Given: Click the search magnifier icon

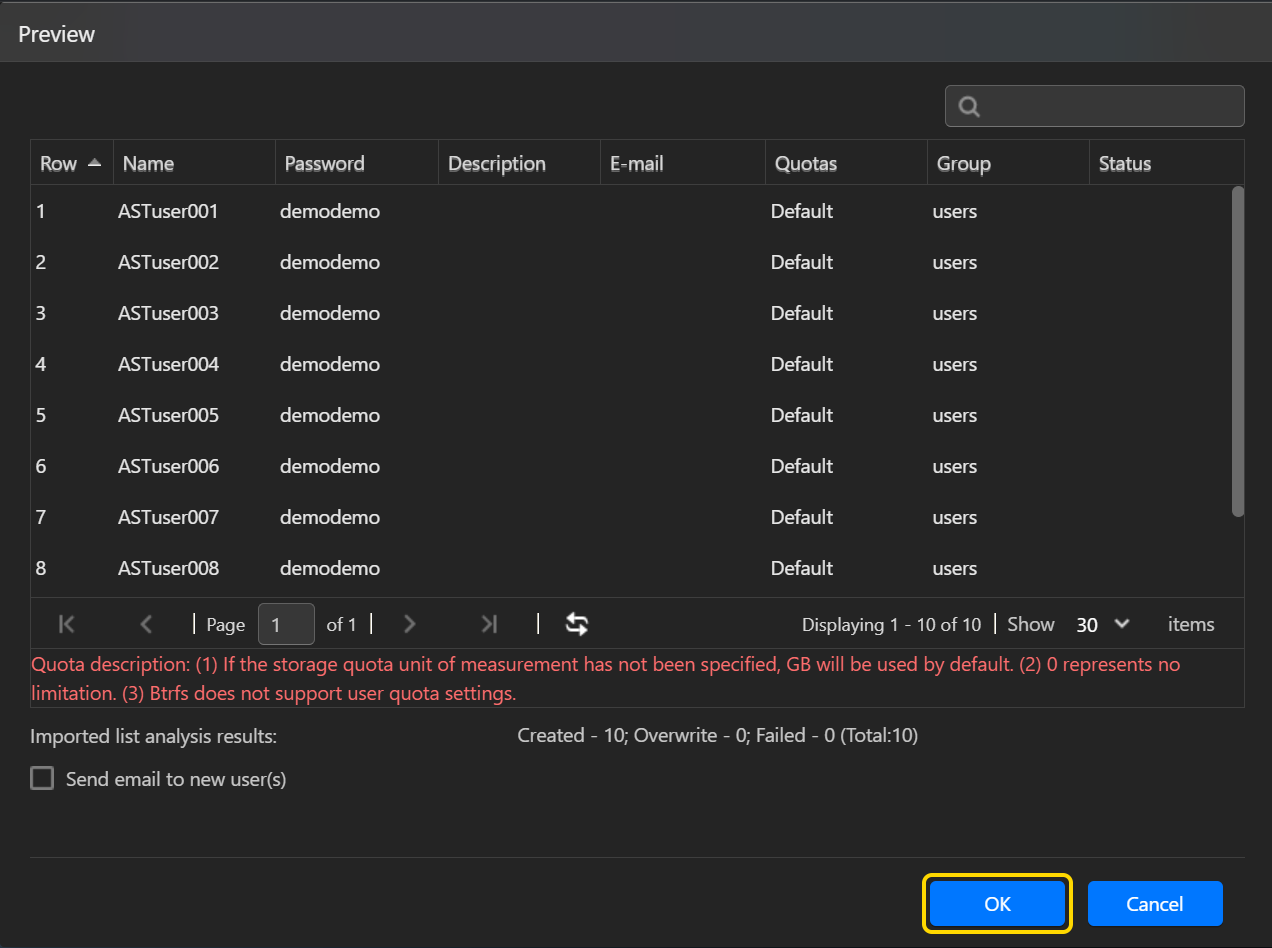Looking at the screenshot, I should point(968,107).
